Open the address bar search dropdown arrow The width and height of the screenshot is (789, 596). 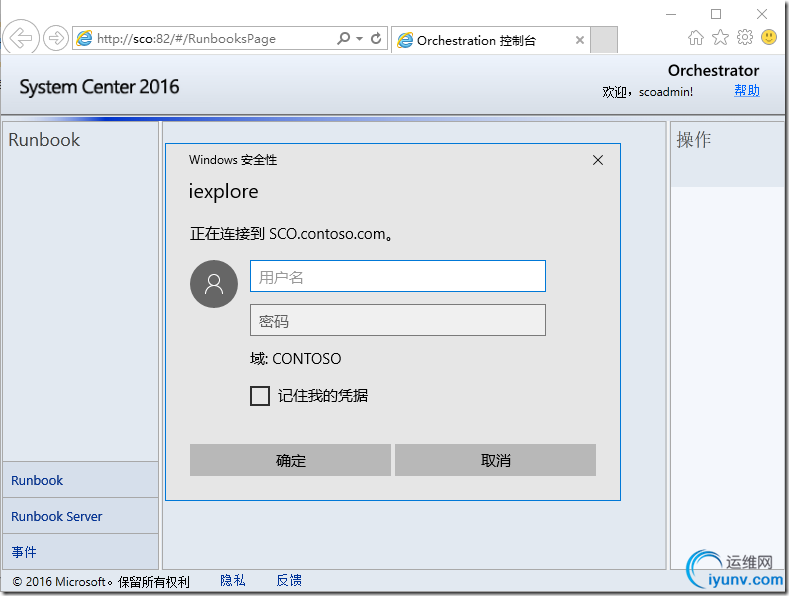pos(359,38)
